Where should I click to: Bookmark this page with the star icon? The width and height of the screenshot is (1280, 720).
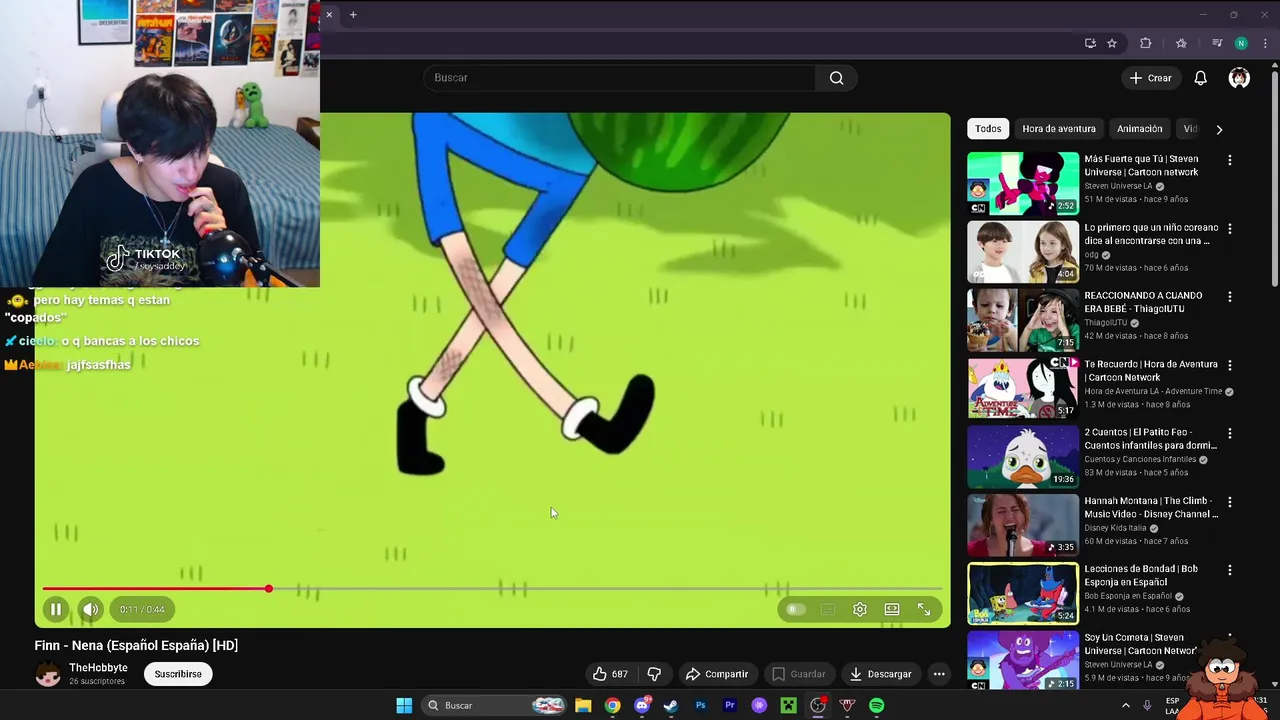(1112, 43)
